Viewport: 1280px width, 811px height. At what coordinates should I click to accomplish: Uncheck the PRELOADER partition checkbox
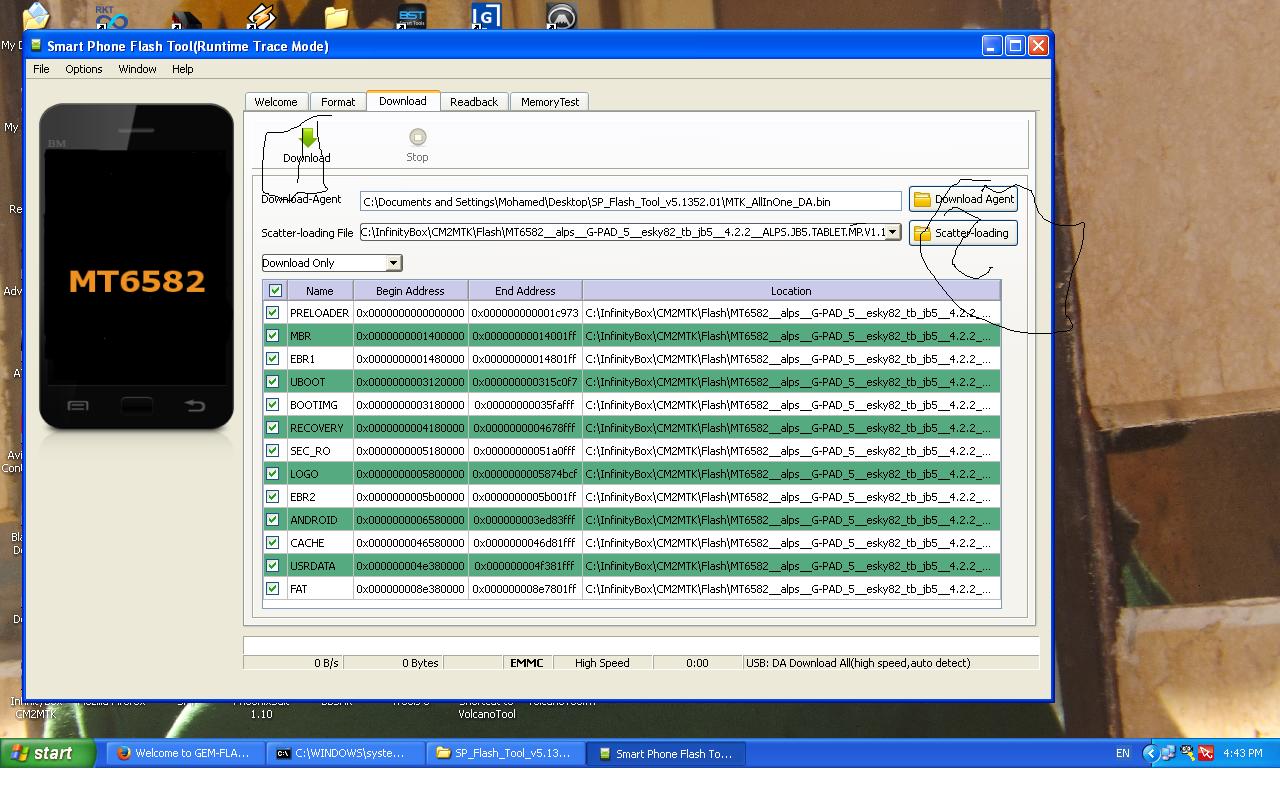273,313
